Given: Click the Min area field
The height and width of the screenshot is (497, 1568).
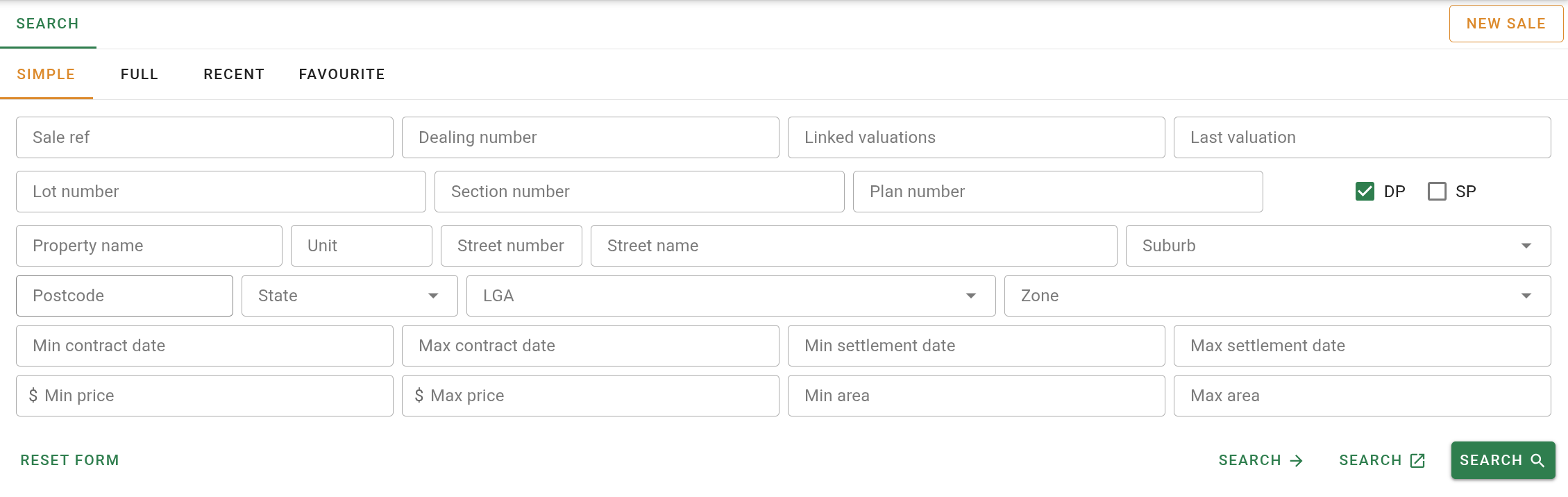Looking at the screenshot, I should 977,396.
